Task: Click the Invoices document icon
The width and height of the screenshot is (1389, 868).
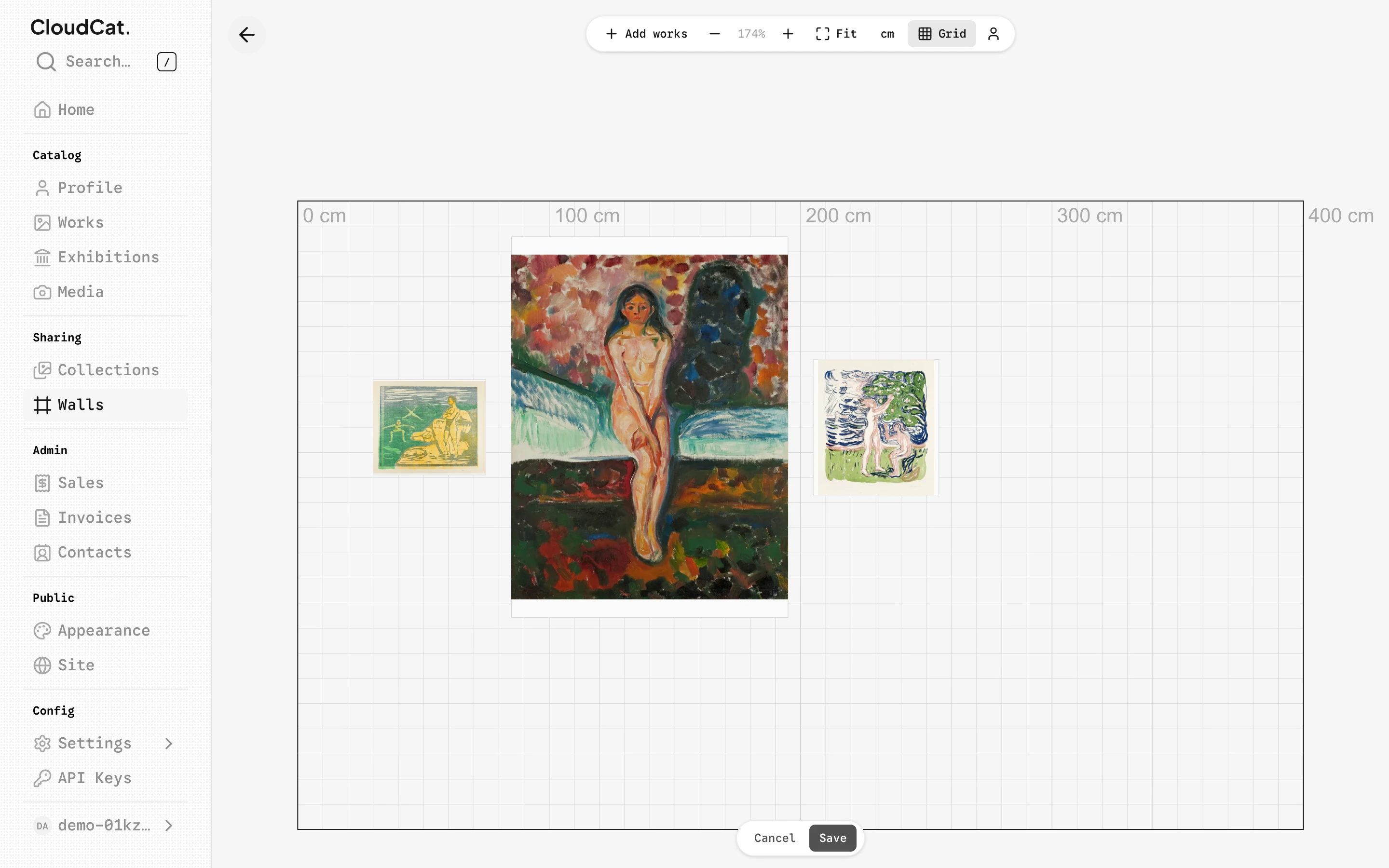Action: (x=42, y=518)
